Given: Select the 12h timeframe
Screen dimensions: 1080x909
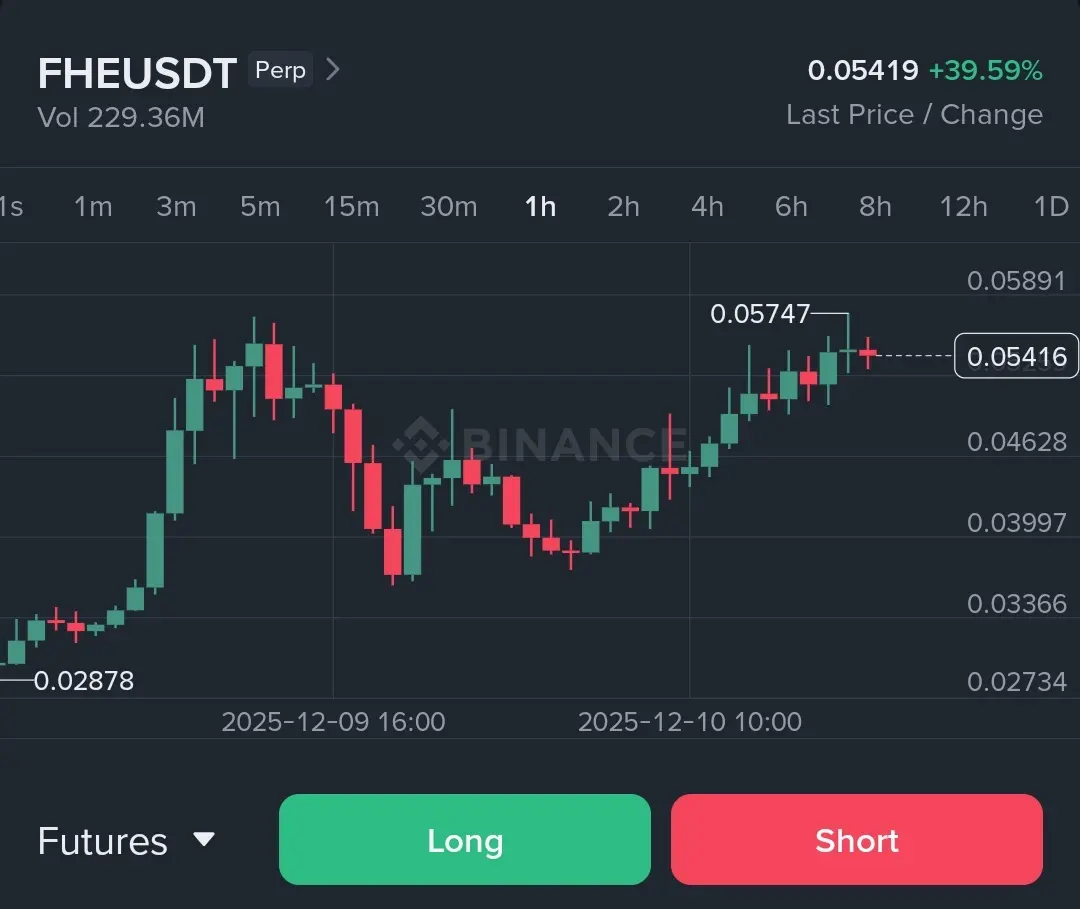Looking at the screenshot, I should pos(963,207).
